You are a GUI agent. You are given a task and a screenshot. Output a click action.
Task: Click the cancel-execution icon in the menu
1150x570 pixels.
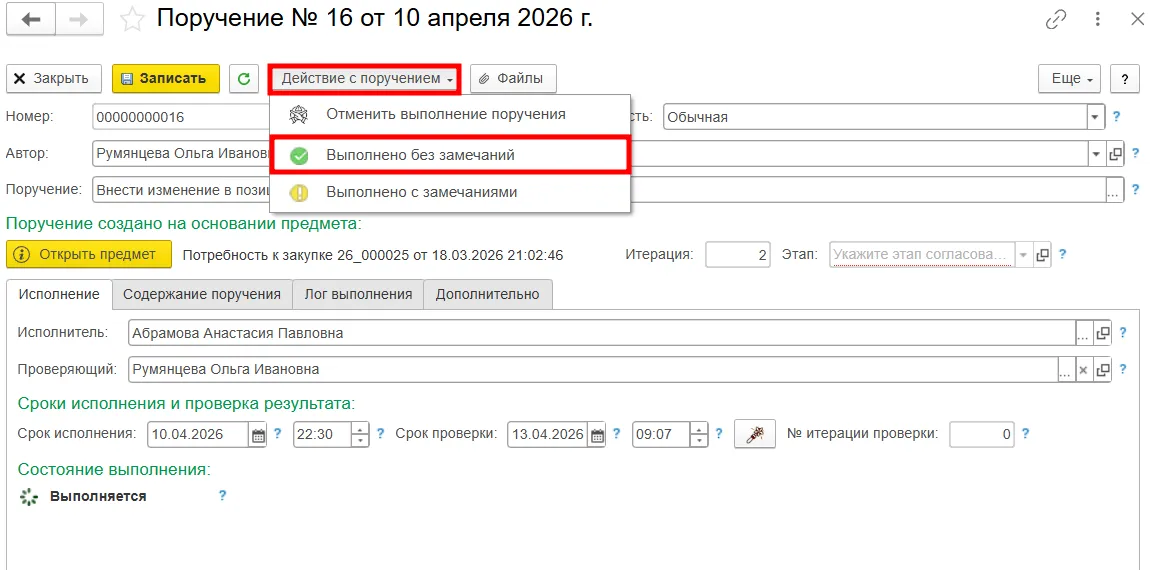299,115
